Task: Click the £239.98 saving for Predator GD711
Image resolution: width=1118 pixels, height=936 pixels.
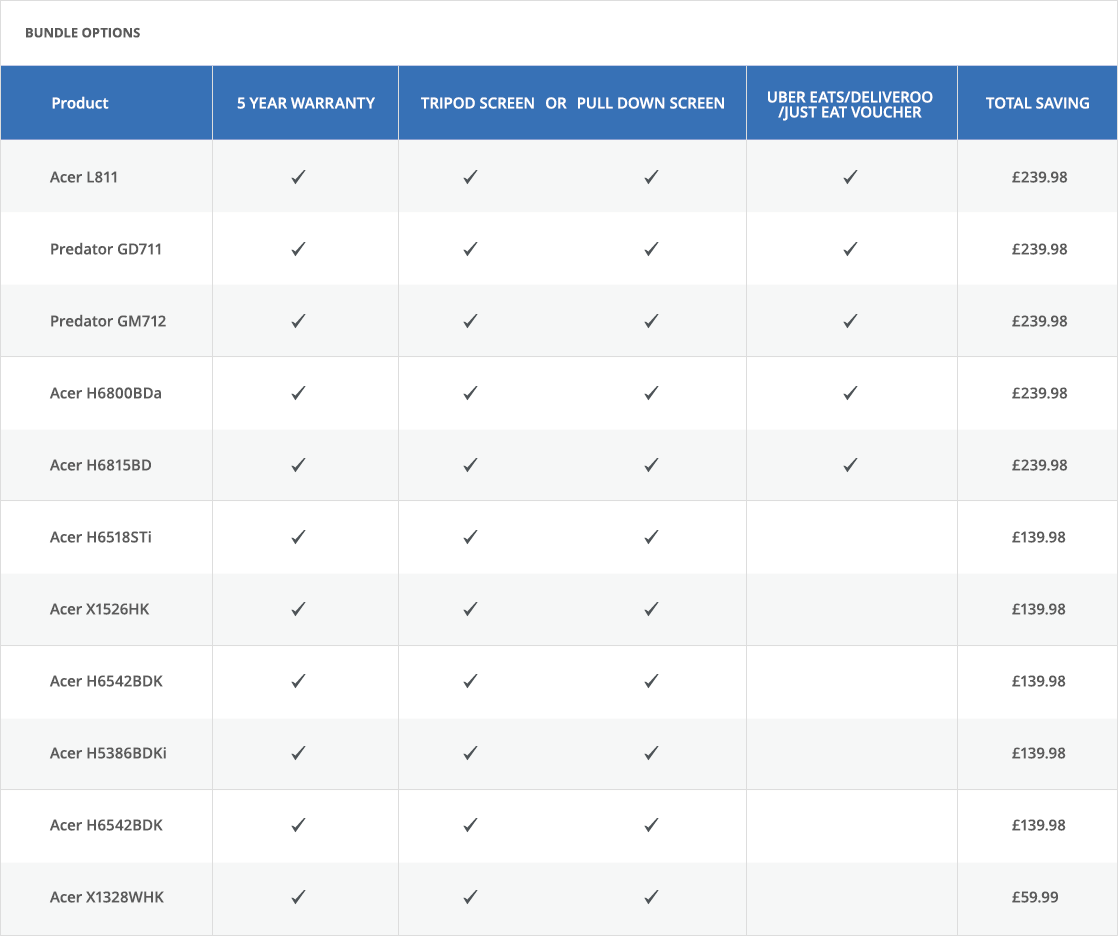Action: [1040, 249]
